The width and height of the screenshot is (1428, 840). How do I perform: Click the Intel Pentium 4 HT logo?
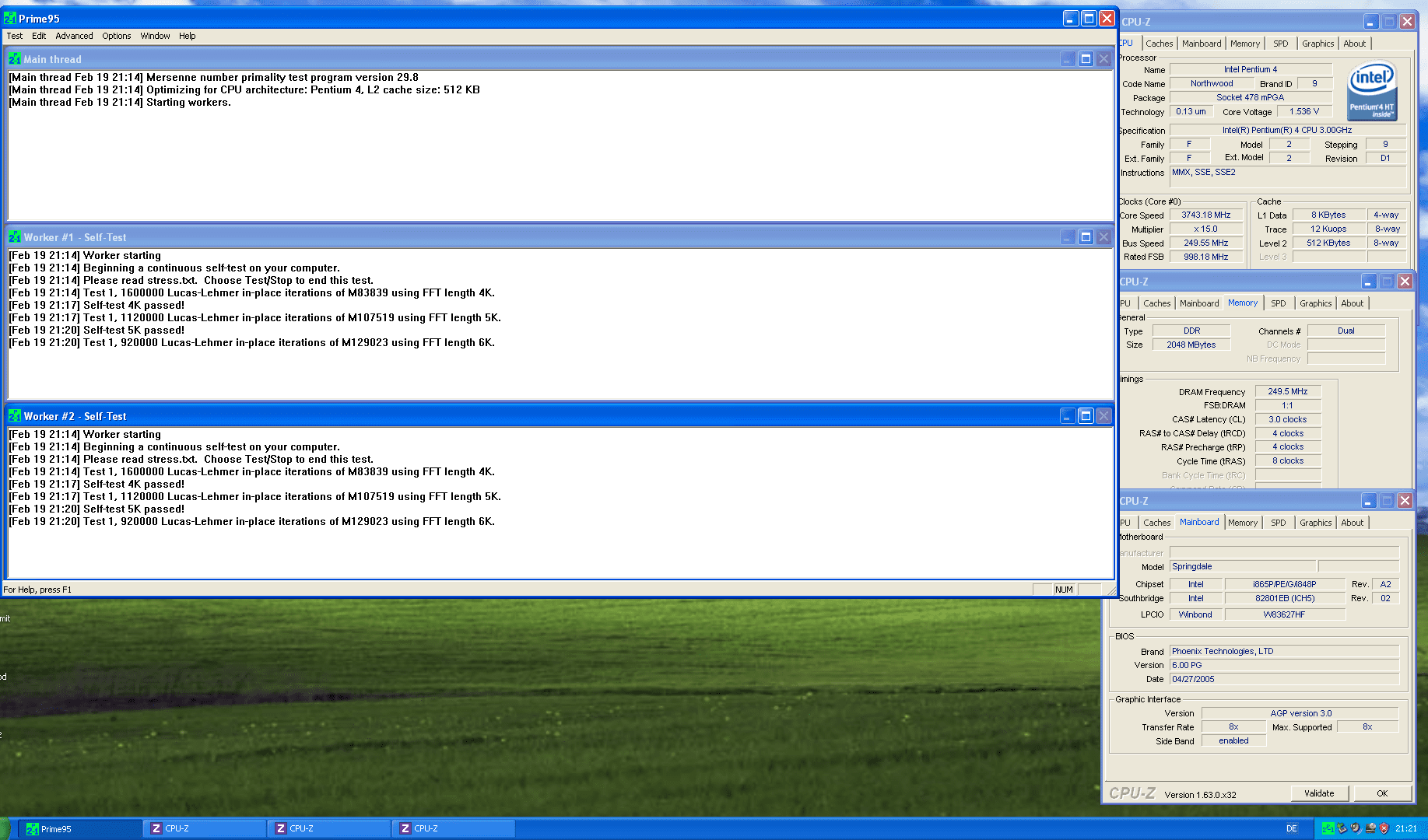click(1372, 92)
